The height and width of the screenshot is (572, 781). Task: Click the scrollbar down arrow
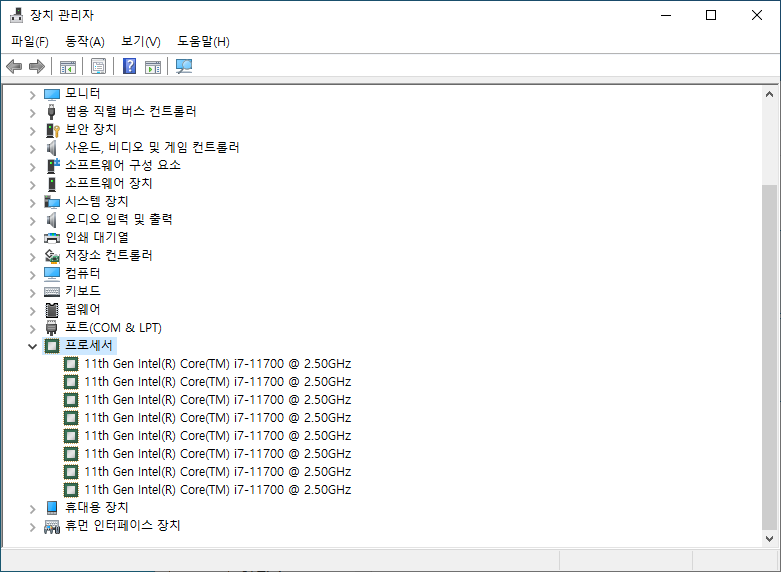(769, 539)
